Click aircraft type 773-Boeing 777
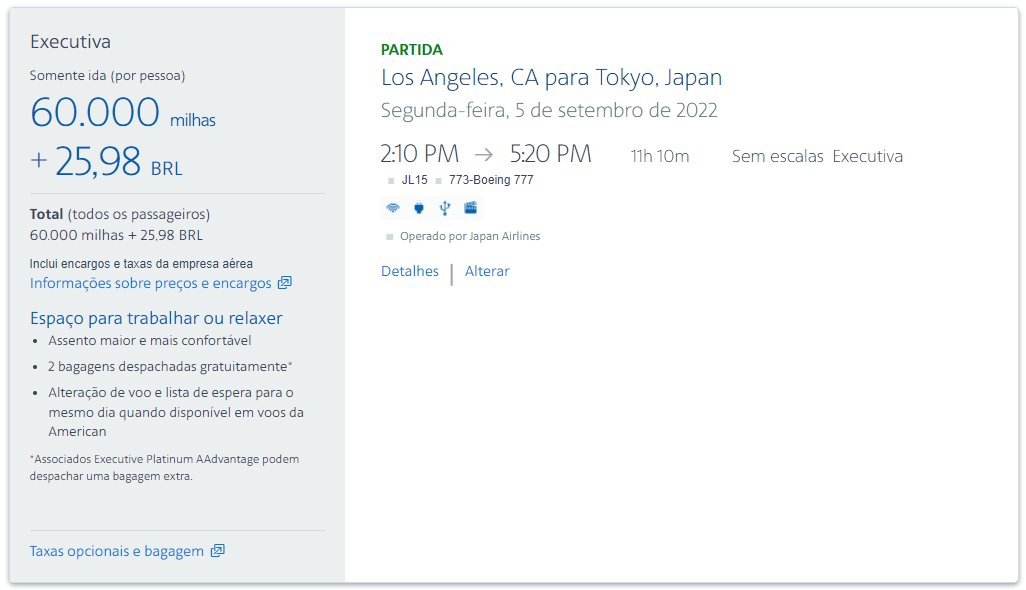This screenshot has width=1026, height=590. (491, 180)
